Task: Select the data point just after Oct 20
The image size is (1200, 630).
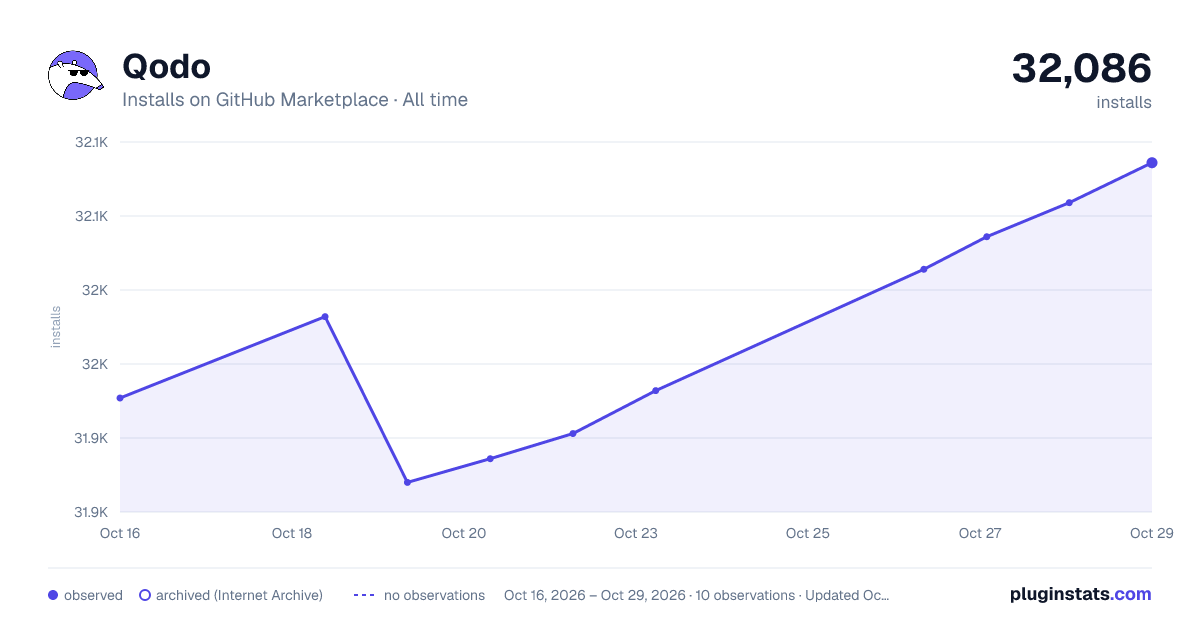Action: click(490, 459)
